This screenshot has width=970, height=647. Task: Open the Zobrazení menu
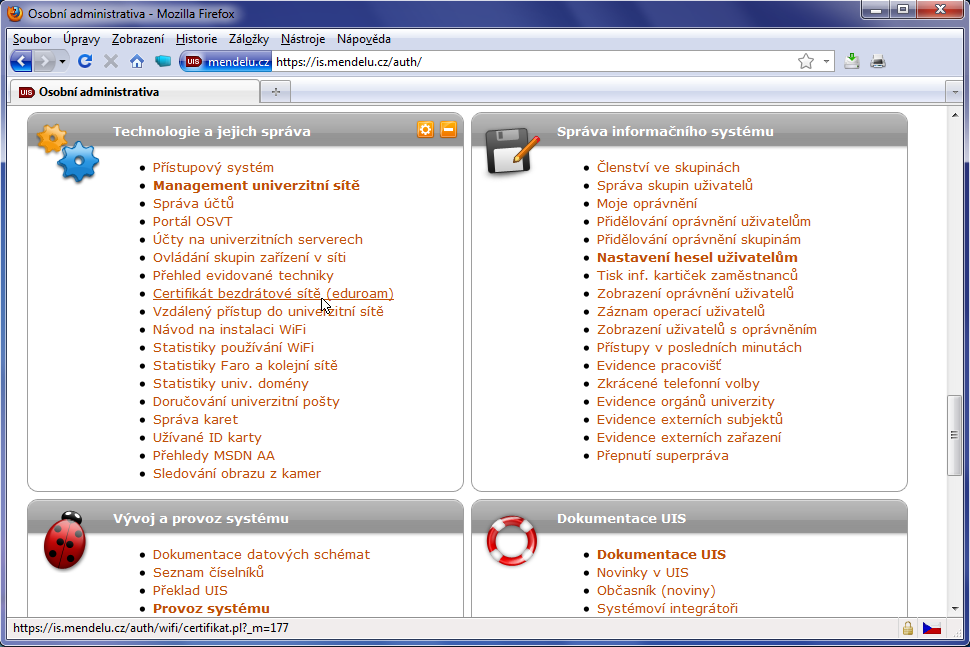click(137, 39)
